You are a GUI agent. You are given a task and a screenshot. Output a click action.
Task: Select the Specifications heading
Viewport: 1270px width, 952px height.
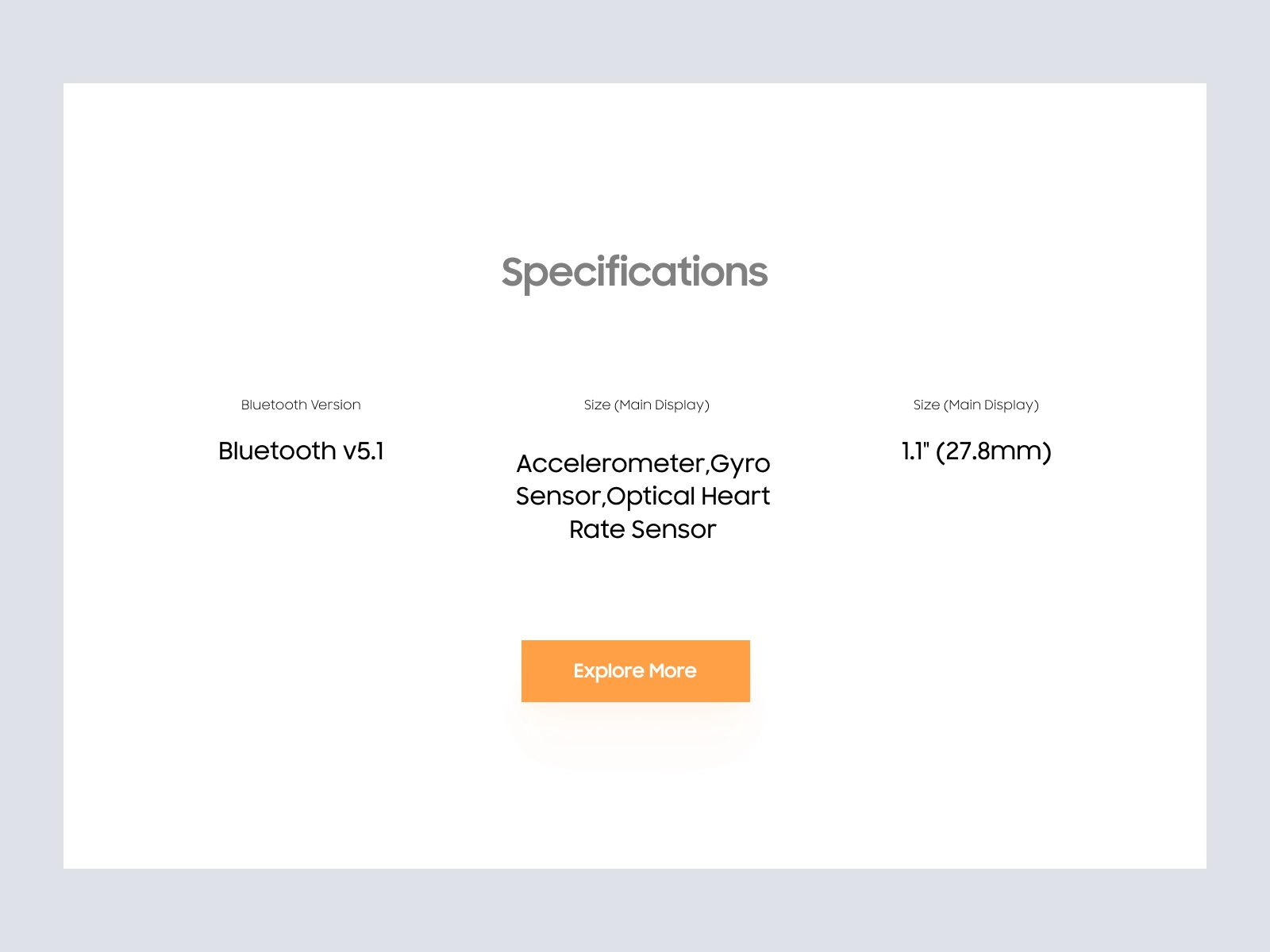point(634,273)
